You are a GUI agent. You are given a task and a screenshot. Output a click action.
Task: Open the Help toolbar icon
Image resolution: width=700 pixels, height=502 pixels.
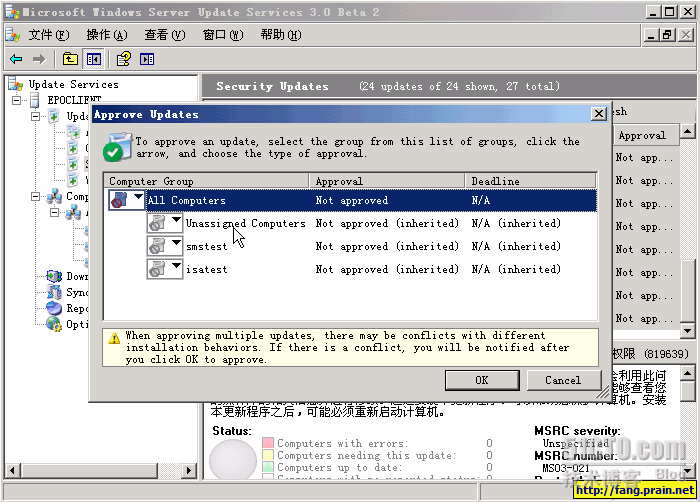pyautogui.click(x=123, y=59)
